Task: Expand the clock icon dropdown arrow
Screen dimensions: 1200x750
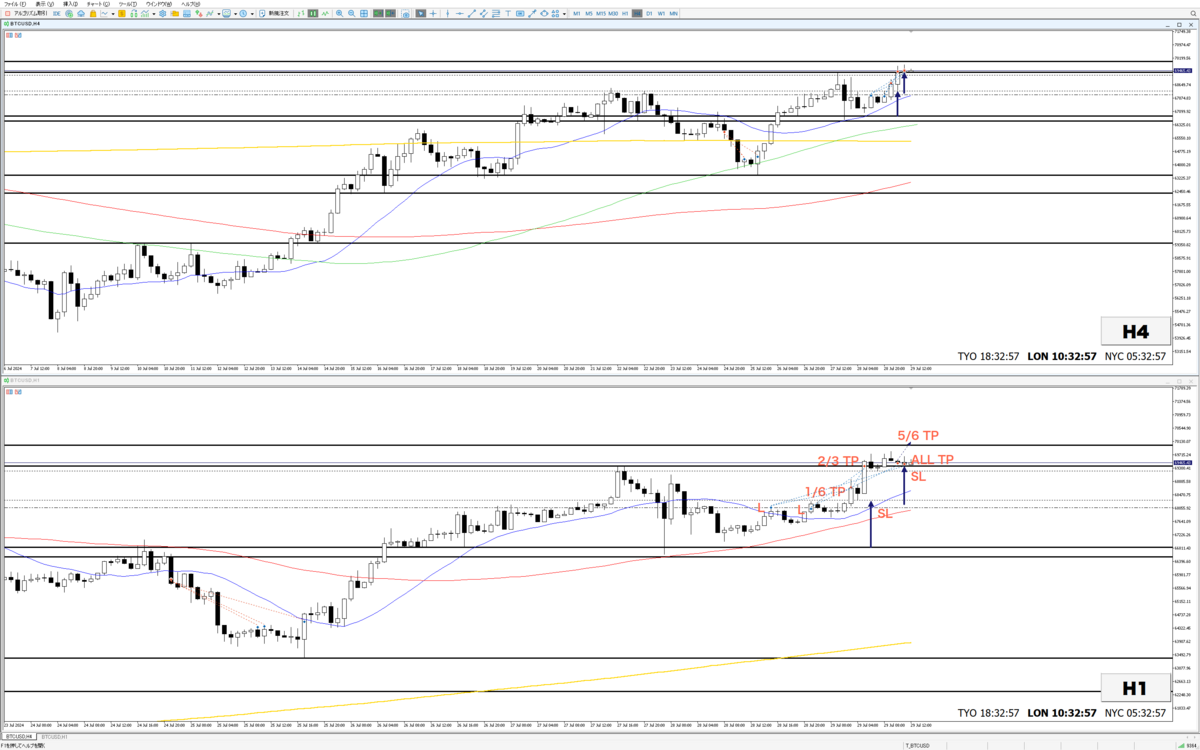Action: pos(252,13)
